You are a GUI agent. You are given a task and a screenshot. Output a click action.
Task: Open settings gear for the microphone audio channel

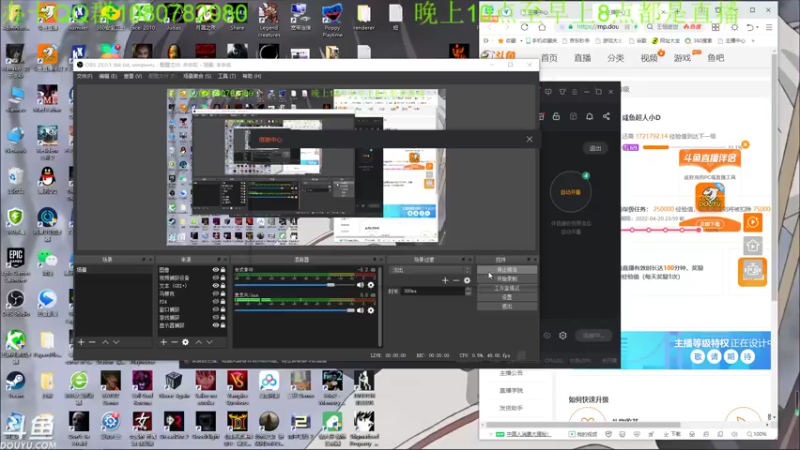(371, 310)
